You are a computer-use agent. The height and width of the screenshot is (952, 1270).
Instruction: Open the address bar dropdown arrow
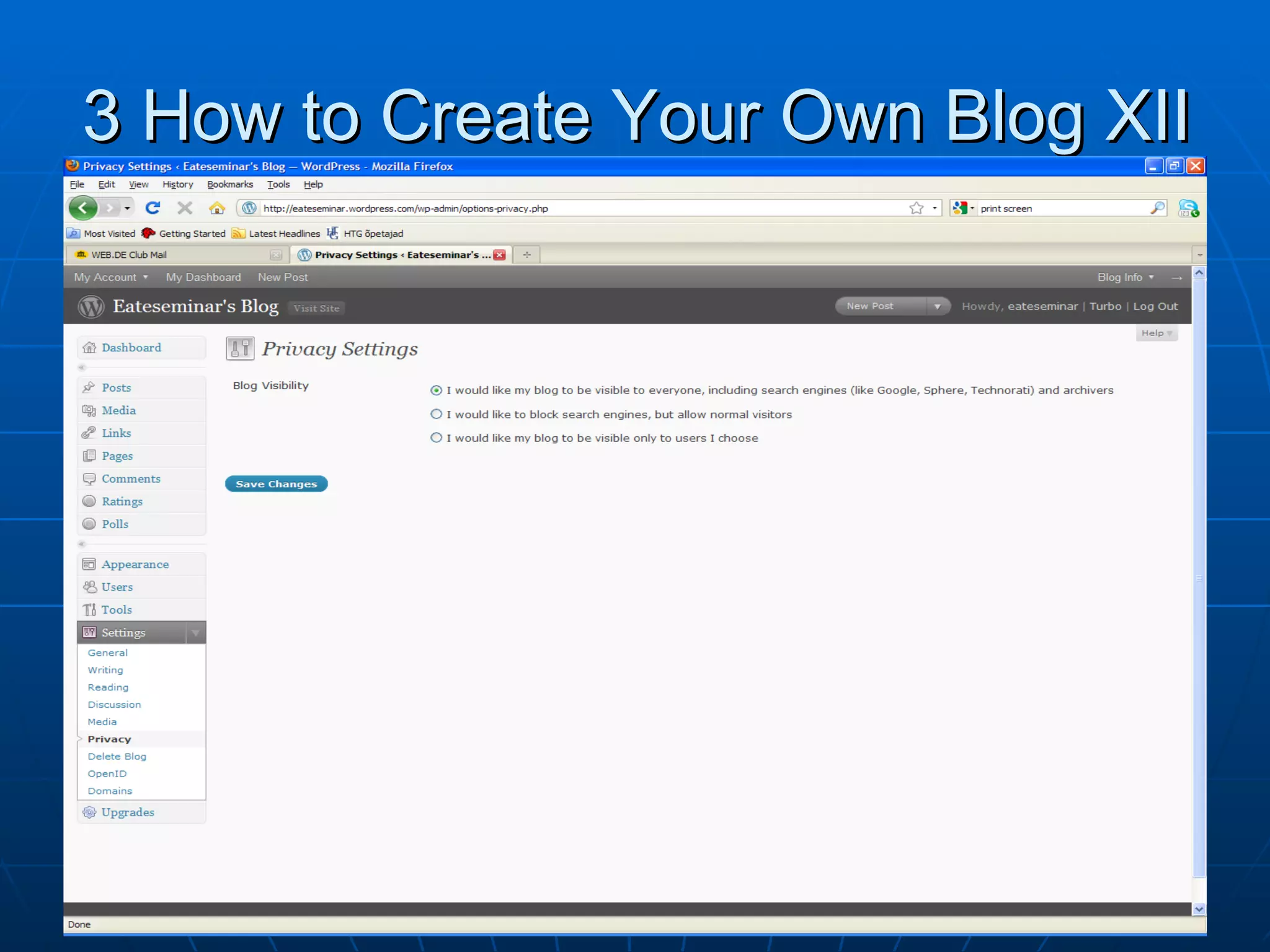935,208
